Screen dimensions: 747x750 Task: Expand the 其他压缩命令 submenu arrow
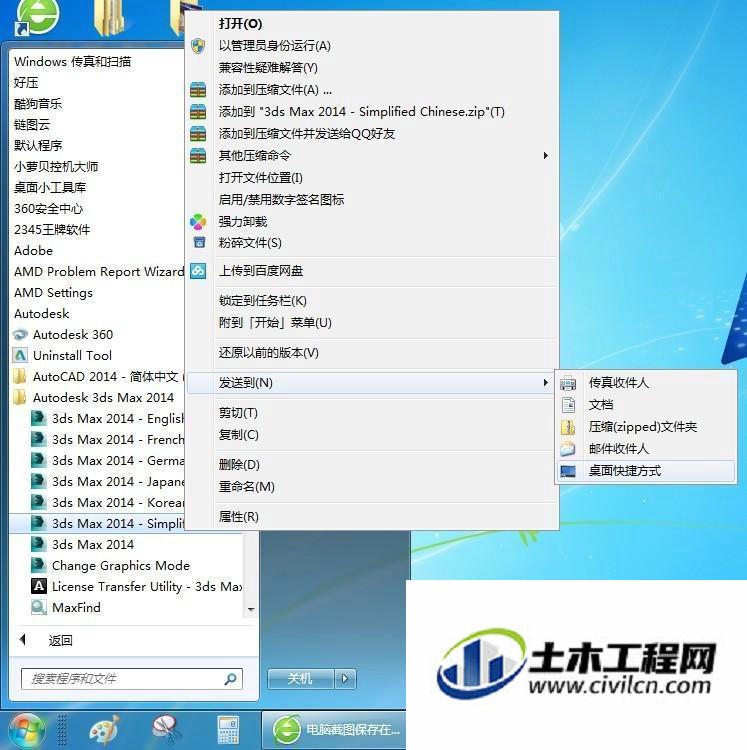click(545, 155)
